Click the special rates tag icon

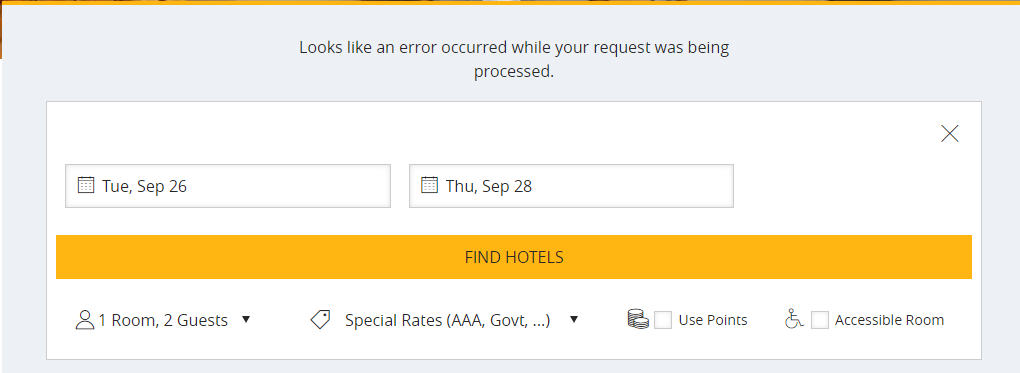click(x=320, y=320)
